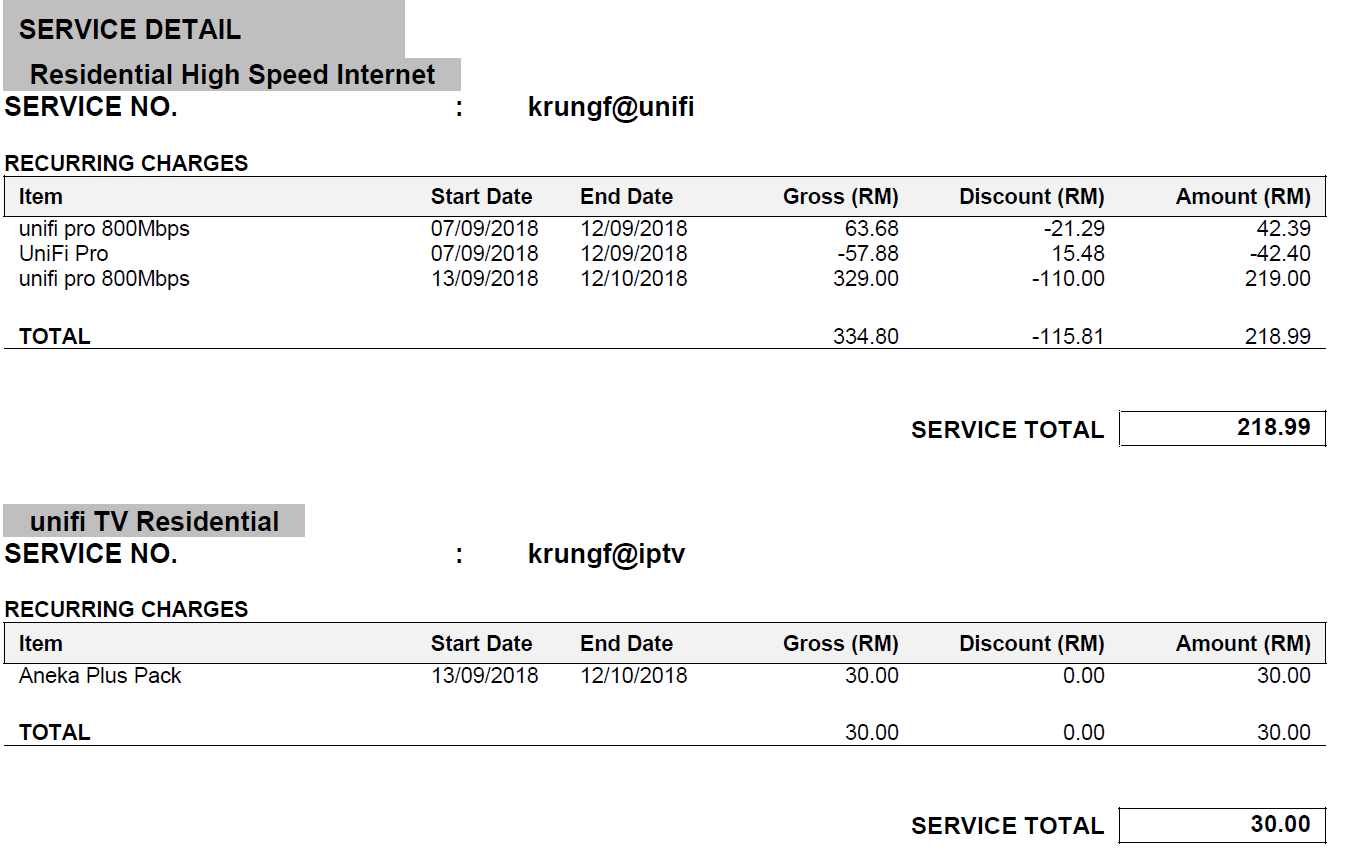Select Start Date header in internet table

[481, 197]
